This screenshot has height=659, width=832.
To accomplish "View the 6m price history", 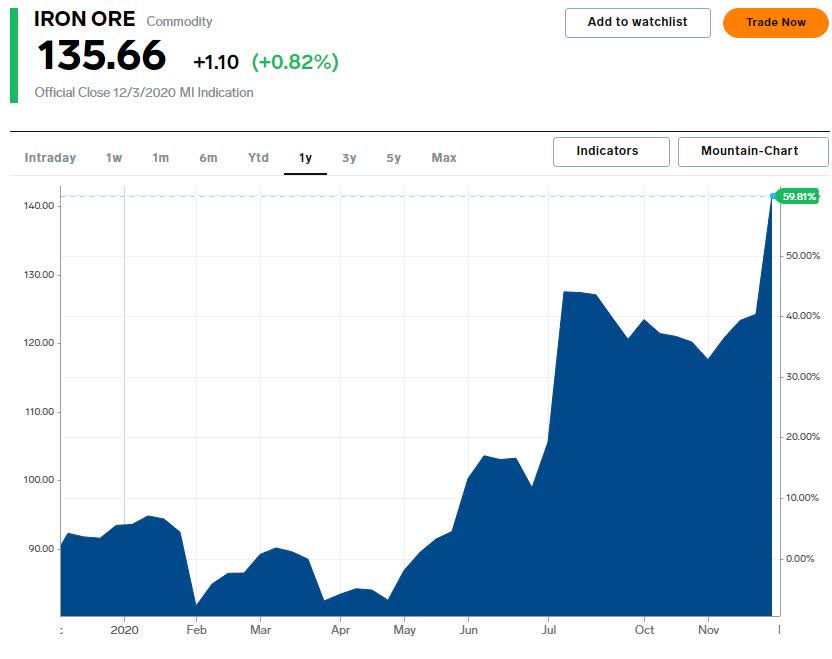I will tap(209, 157).
